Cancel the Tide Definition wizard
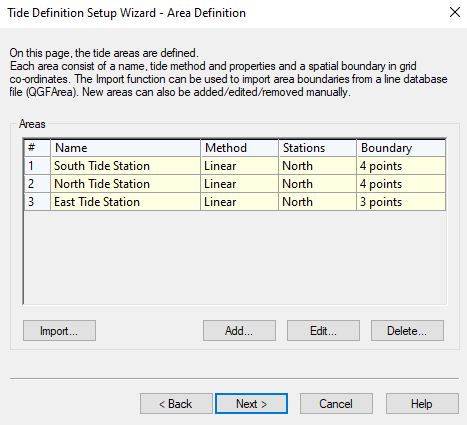This screenshot has width=467, height=425. [336, 404]
